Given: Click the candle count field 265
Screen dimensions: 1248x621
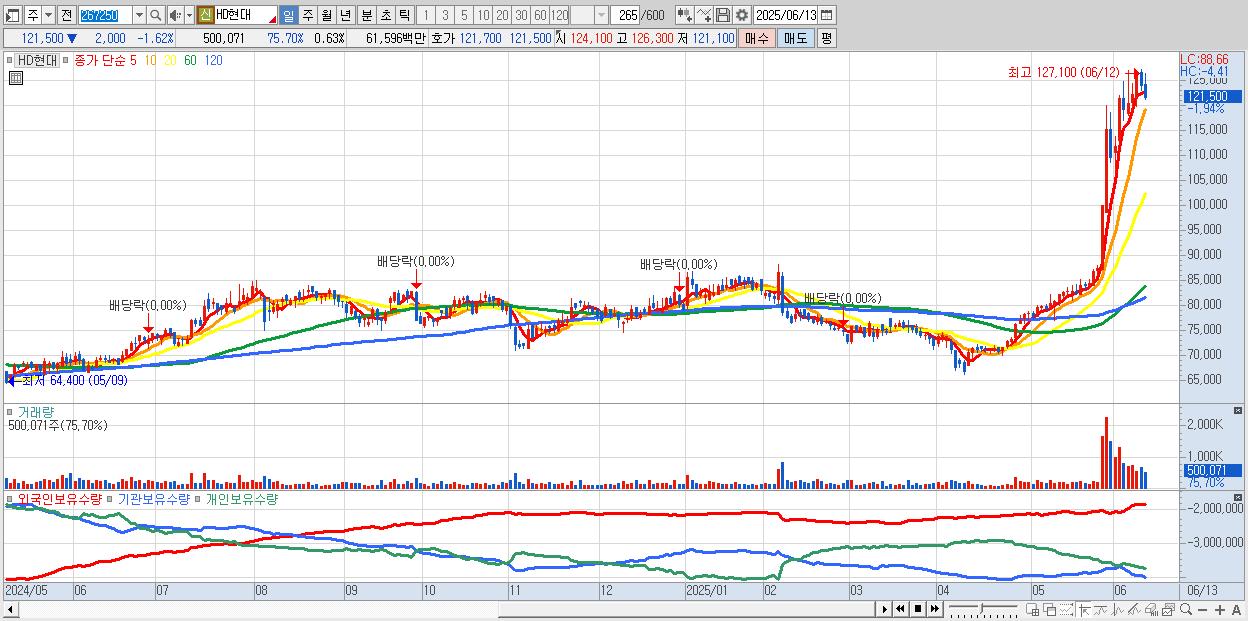Looking at the screenshot, I should [625, 15].
